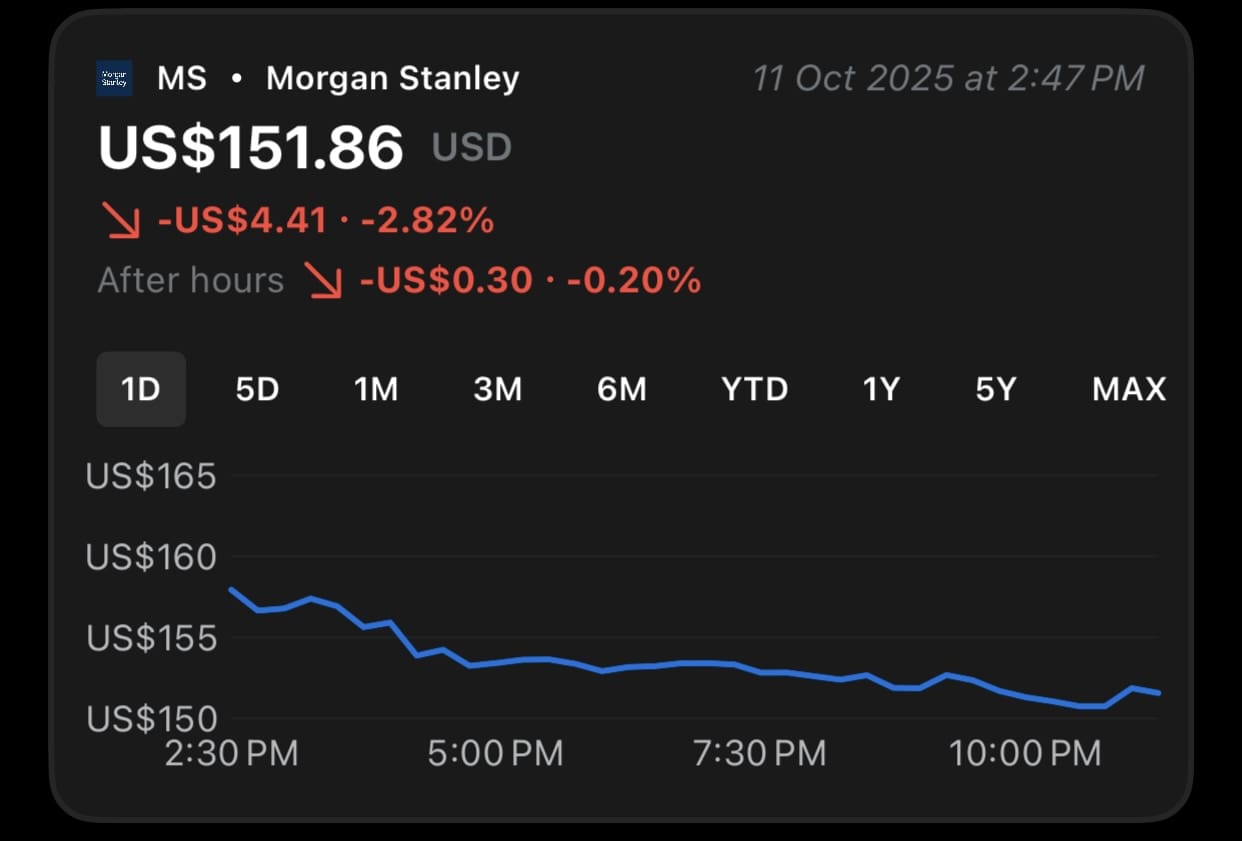
Task: Click the after hours down arrow icon
Action: pos(324,282)
